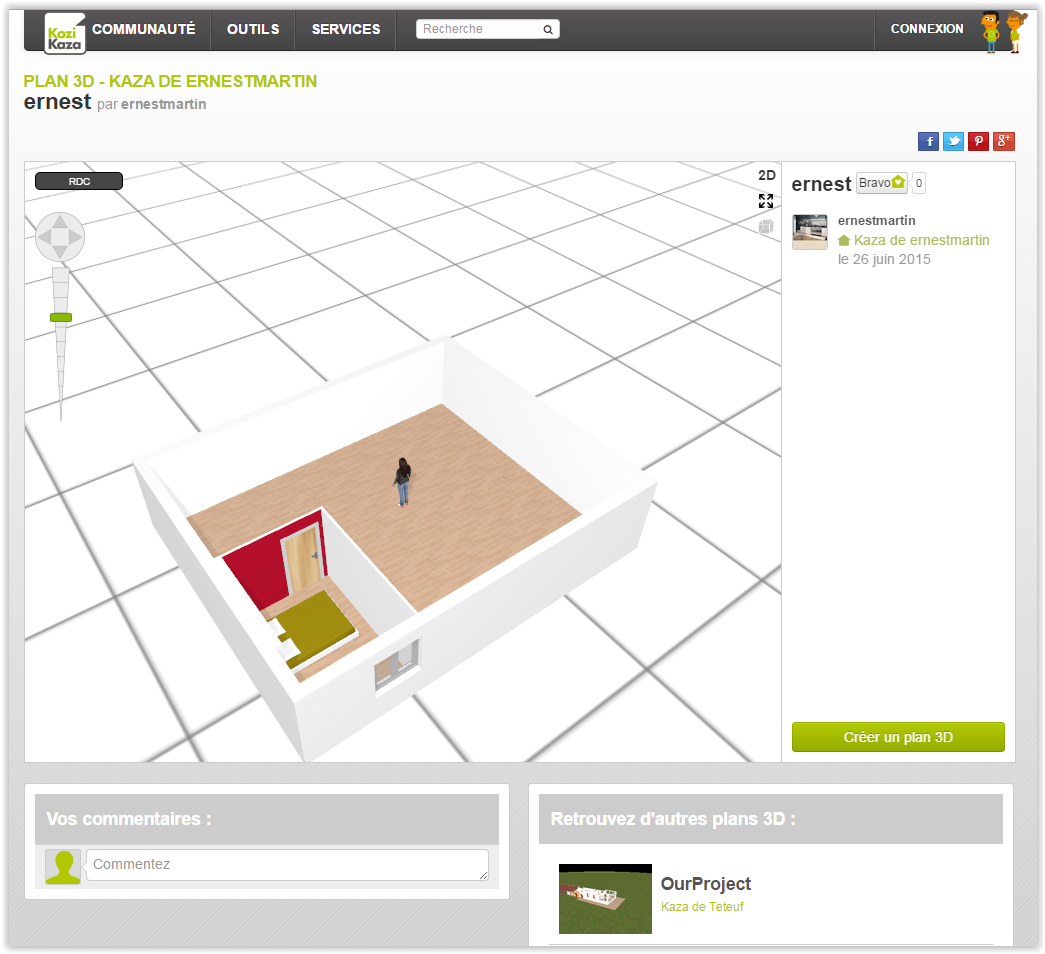Screen dimensions: 1045x954
Task: Click the green zoom slider handle
Action: 61,317
